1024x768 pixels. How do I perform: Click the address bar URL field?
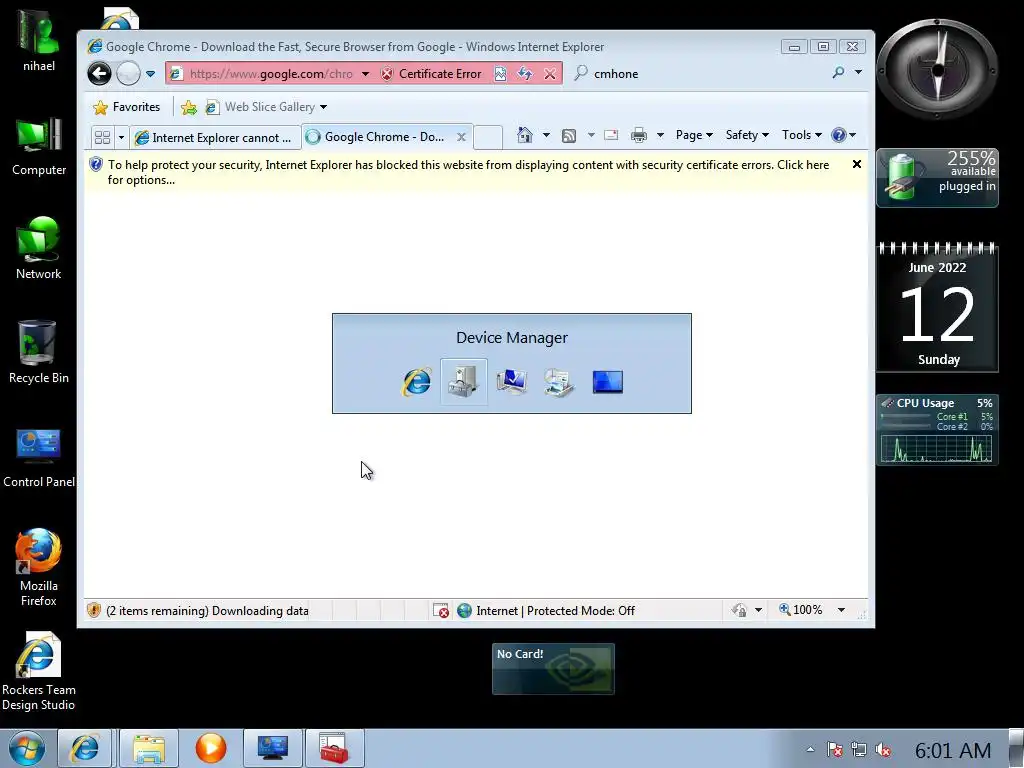270,74
